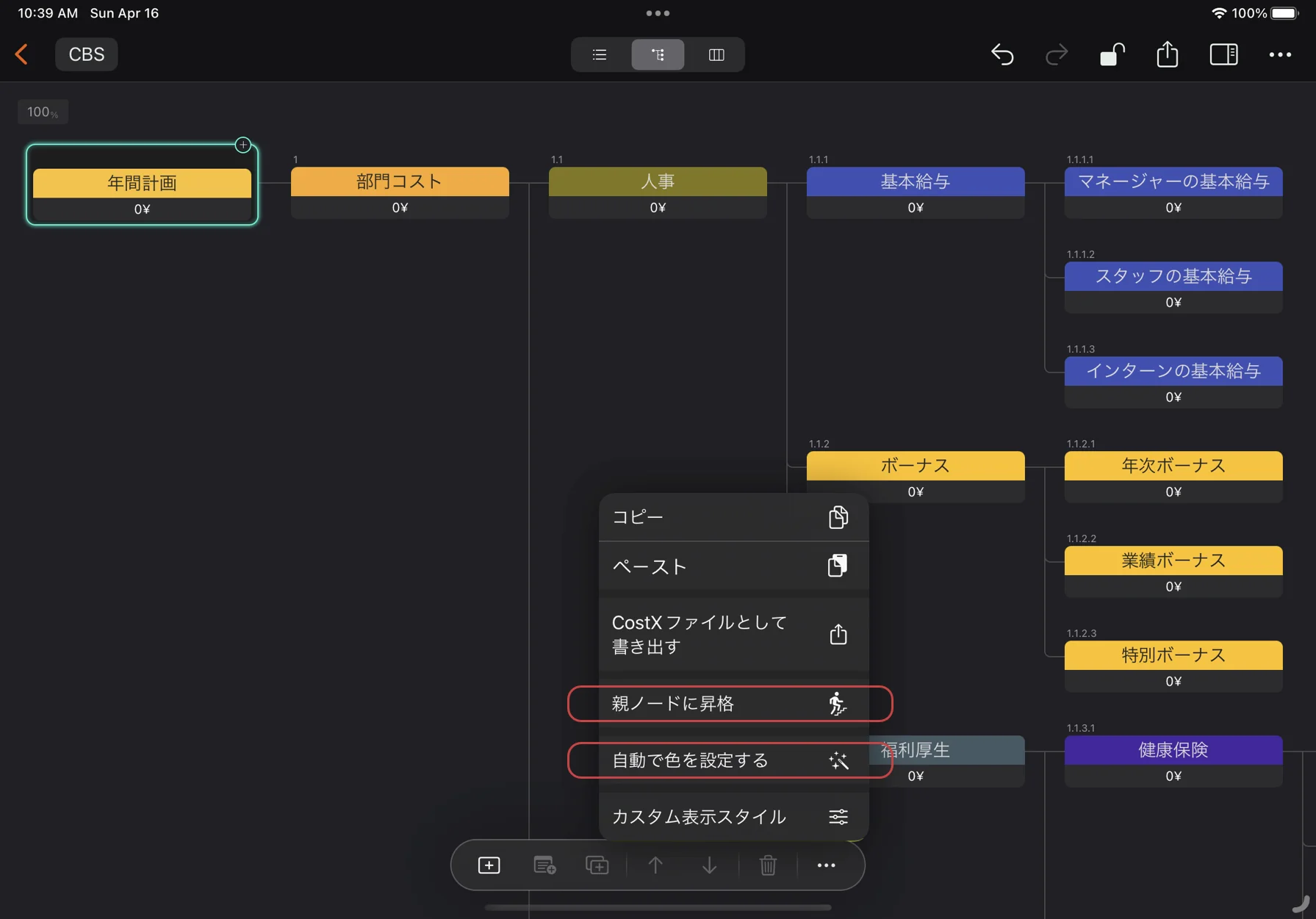Tap plus on 年間計画 to add child

click(x=242, y=145)
